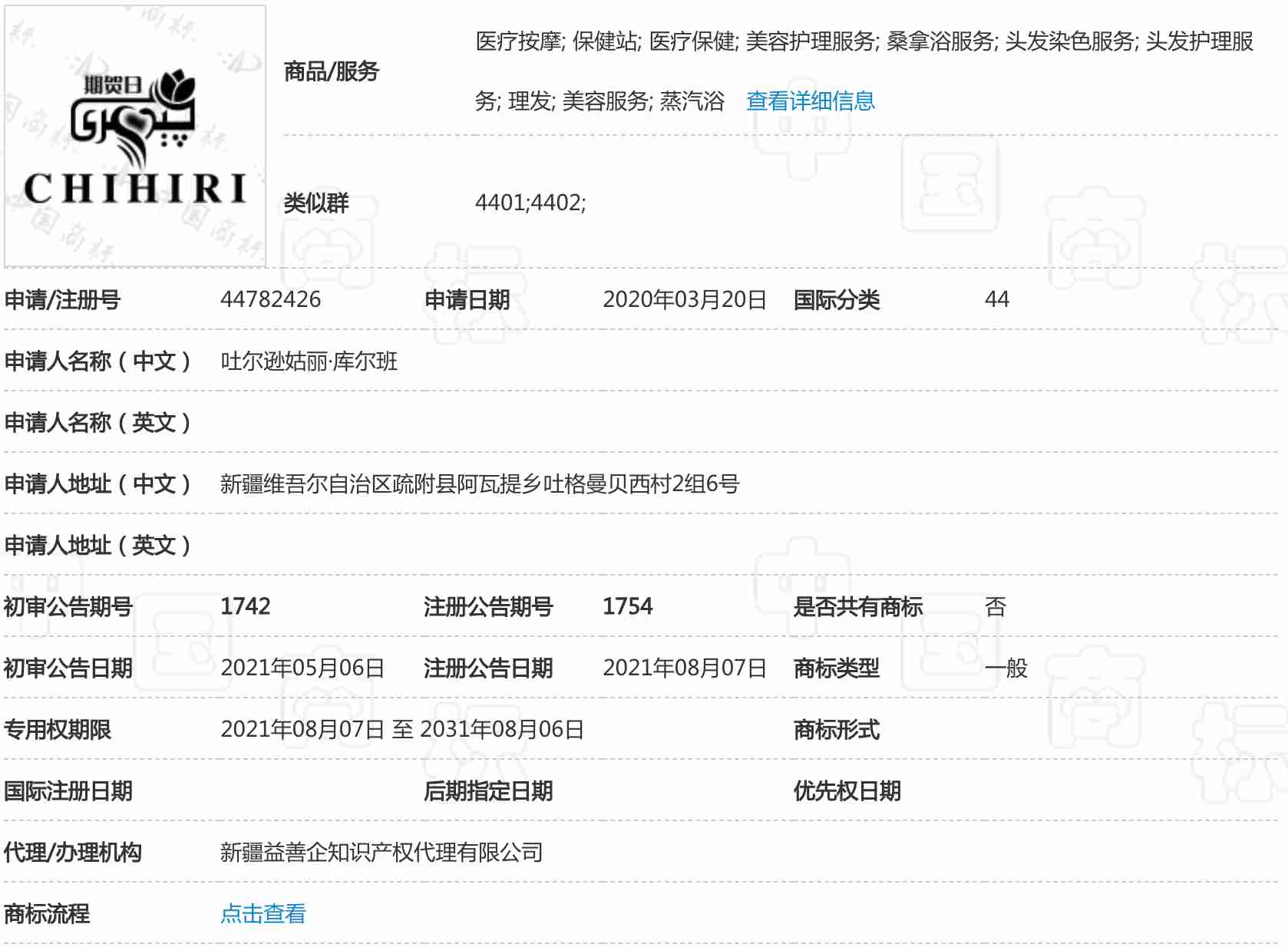The image size is (1288, 947).
Task: Click the trademark type value 一般
Action: pos(1006,668)
